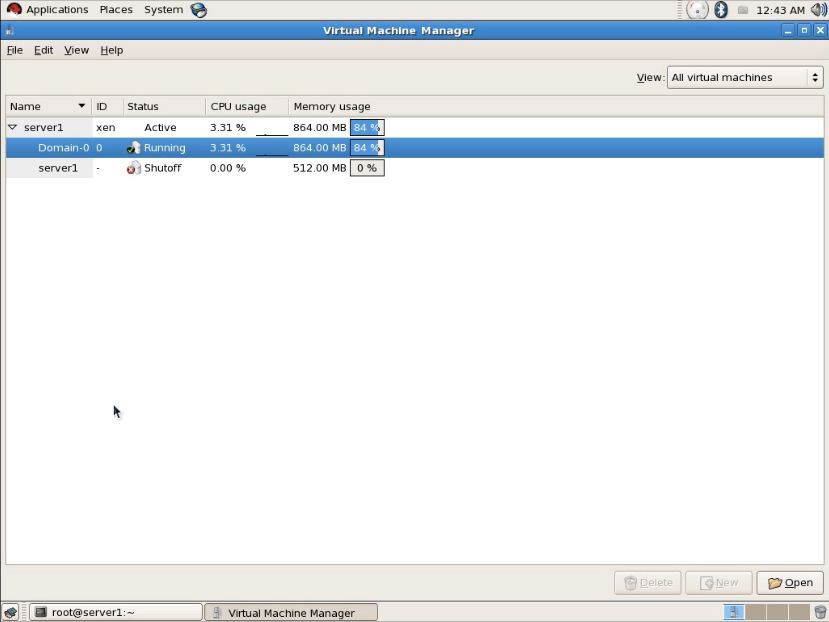
Task: Open the View virtual machines dropdown
Action: tap(745, 77)
